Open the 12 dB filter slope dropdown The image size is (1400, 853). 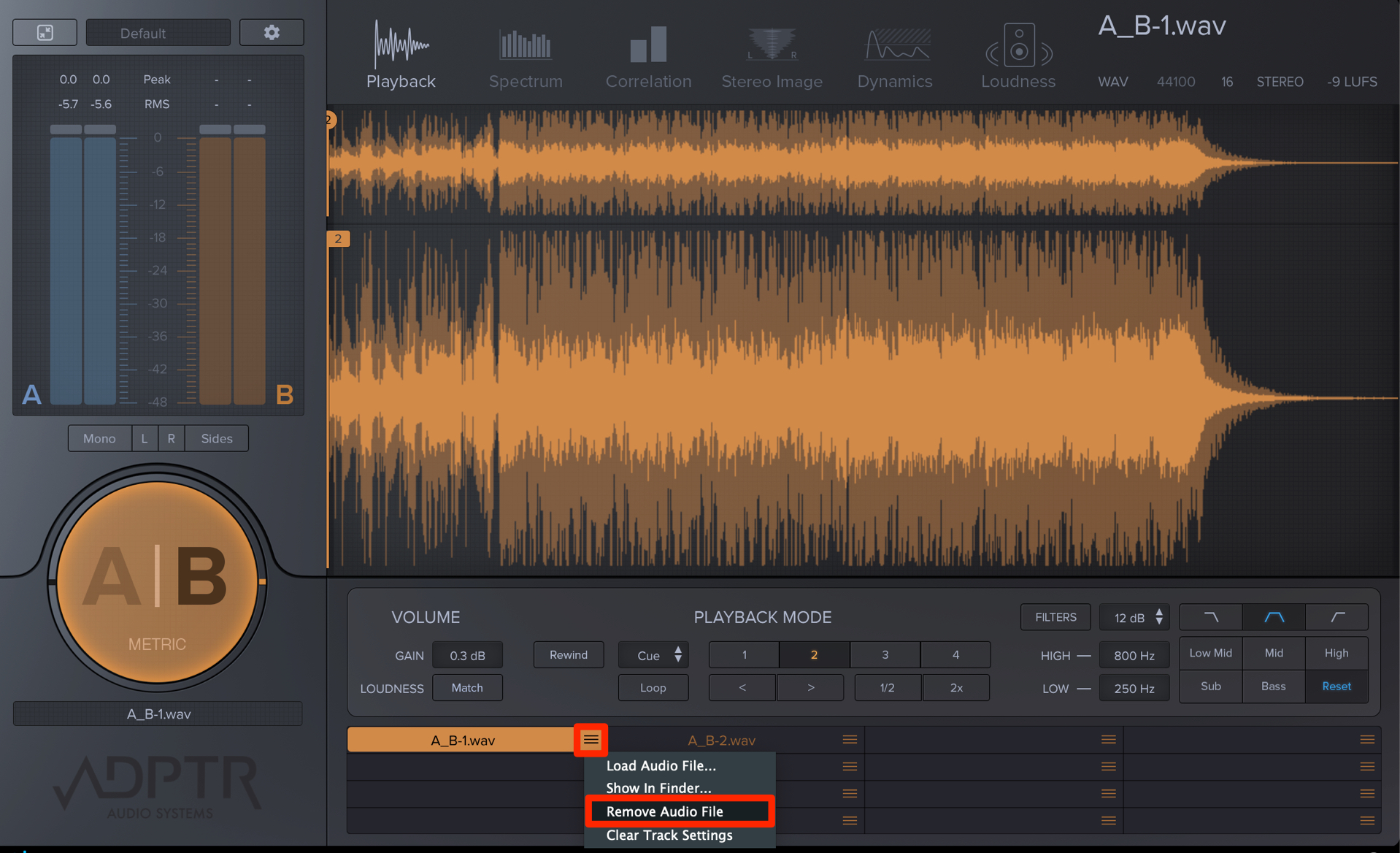pos(1135,617)
